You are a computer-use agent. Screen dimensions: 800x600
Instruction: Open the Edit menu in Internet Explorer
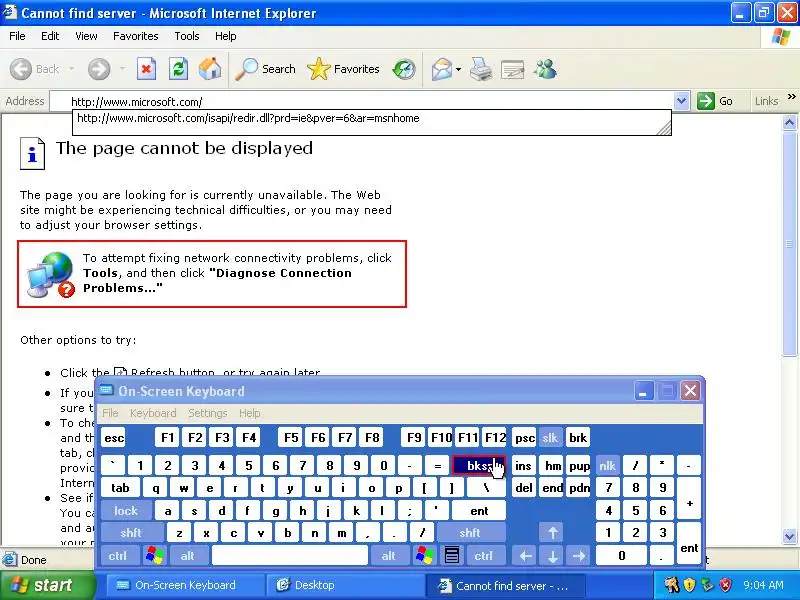[50, 36]
